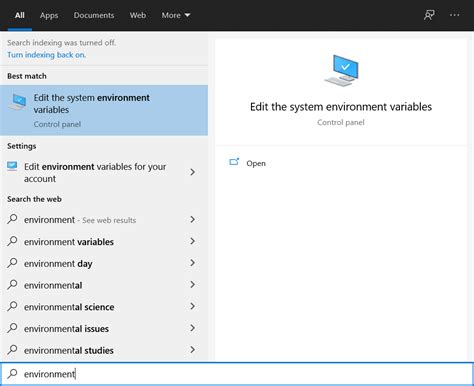Viewport: 474px width, 386px height.
Task: Expand arrow for environmental science
Action: pos(192,306)
